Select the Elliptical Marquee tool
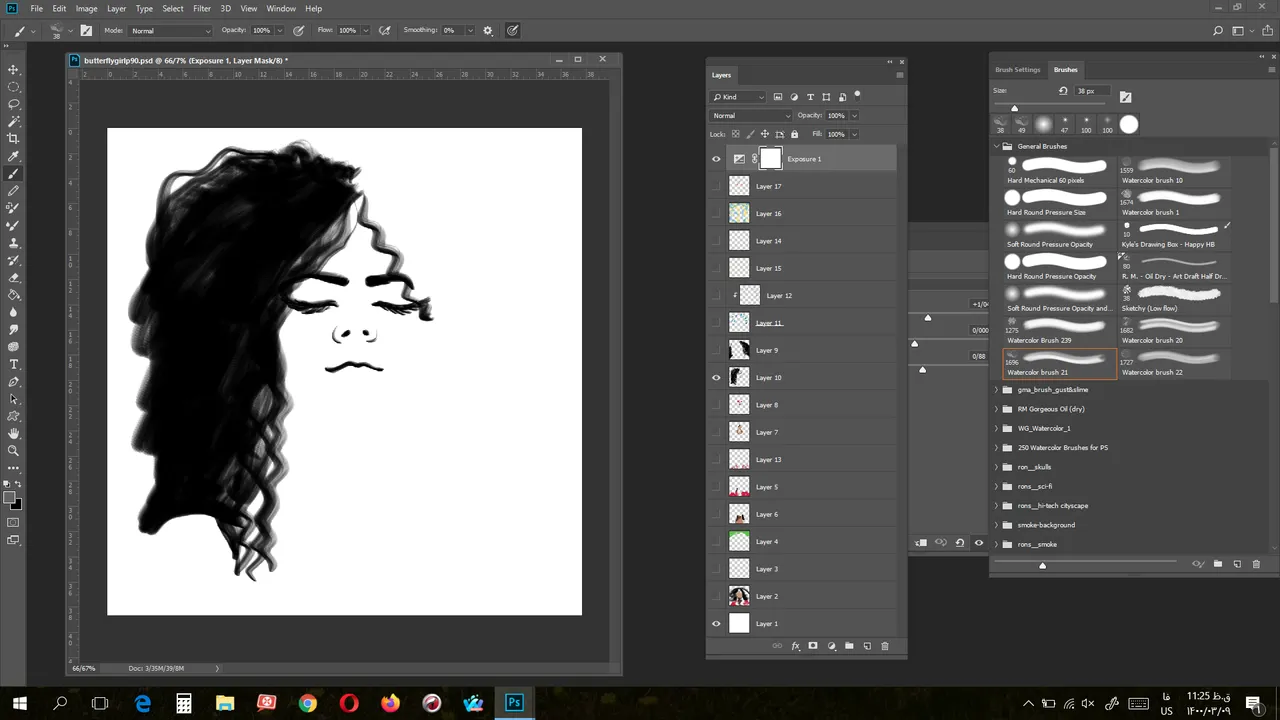 pos(14,87)
